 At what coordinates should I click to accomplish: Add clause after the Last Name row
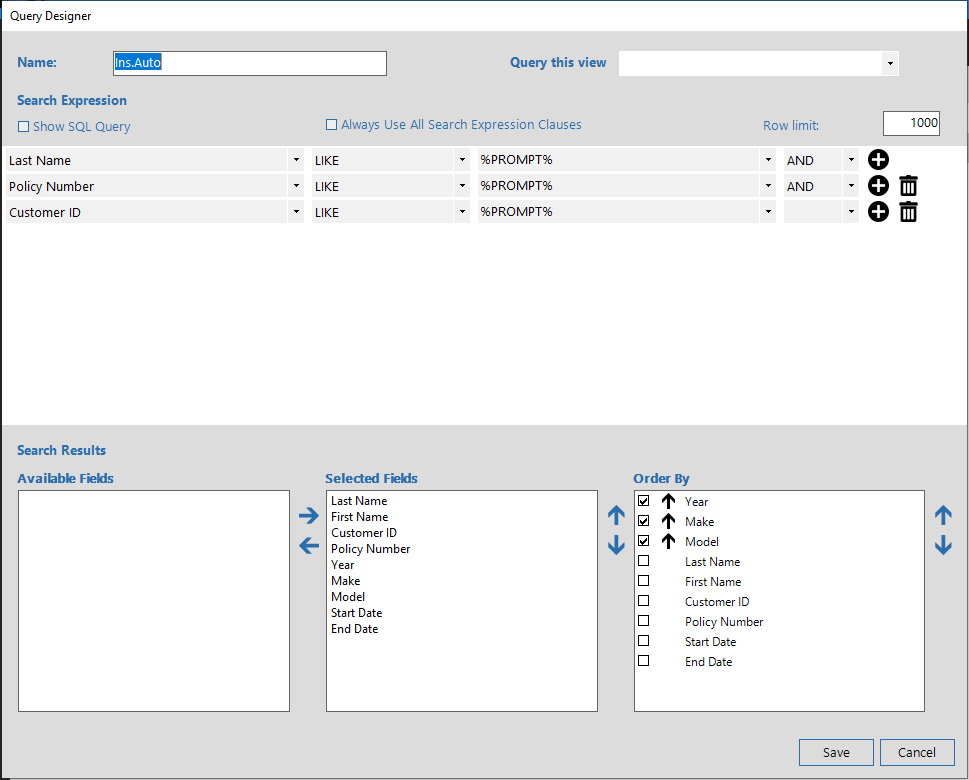878,160
